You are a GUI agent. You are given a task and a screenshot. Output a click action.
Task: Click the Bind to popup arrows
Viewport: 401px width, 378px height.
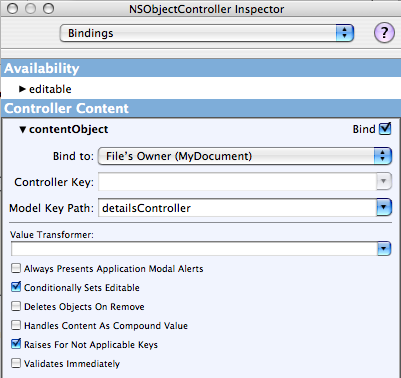382,156
